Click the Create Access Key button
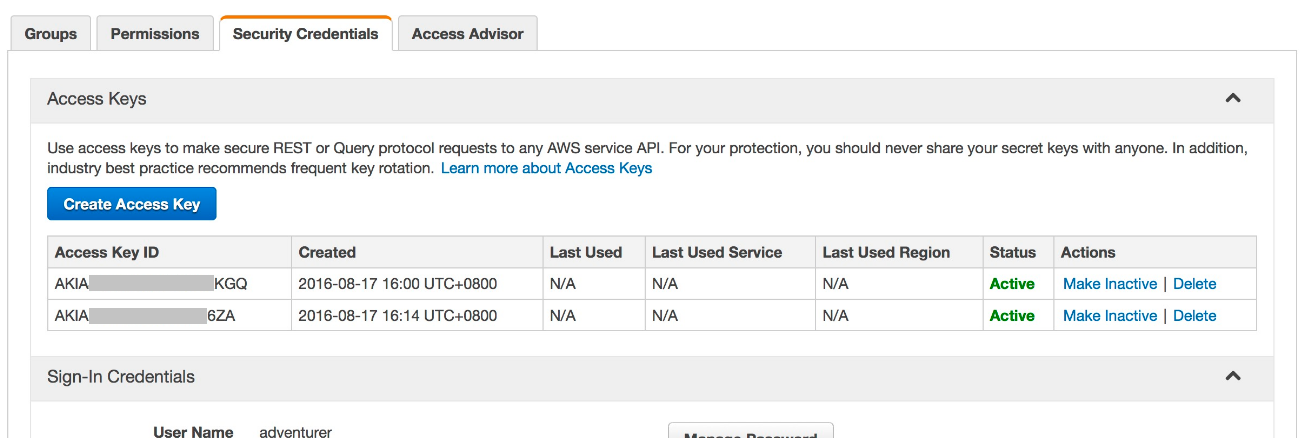Image resolution: width=1305 pixels, height=438 pixels. [132, 204]
